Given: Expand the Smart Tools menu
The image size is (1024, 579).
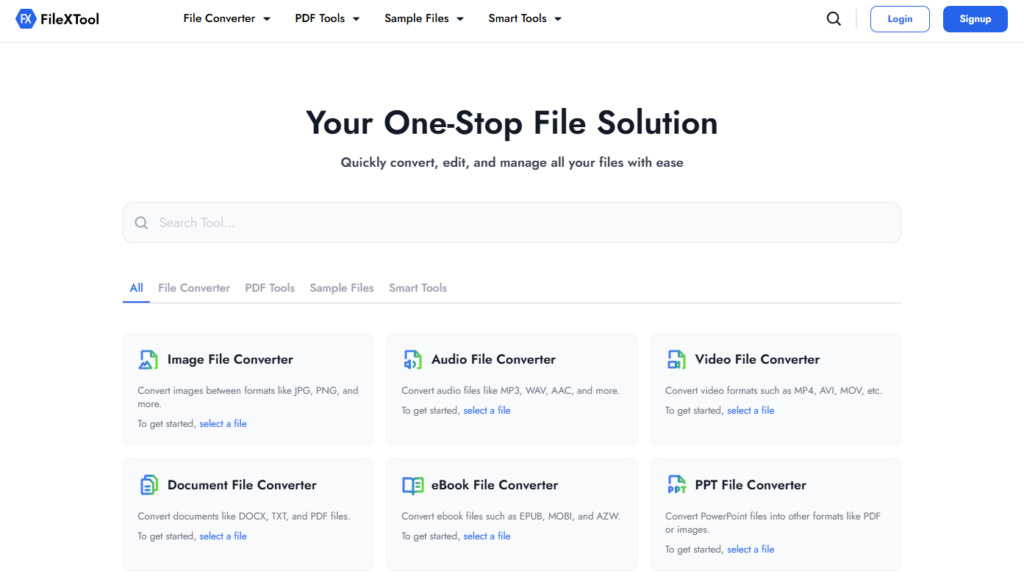Looking at the screenshot, I should (525, 18).
